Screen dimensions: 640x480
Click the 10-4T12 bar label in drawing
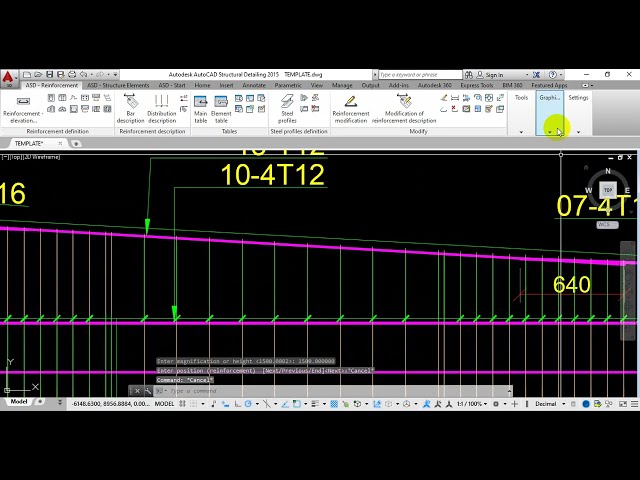tap(273, 175)
